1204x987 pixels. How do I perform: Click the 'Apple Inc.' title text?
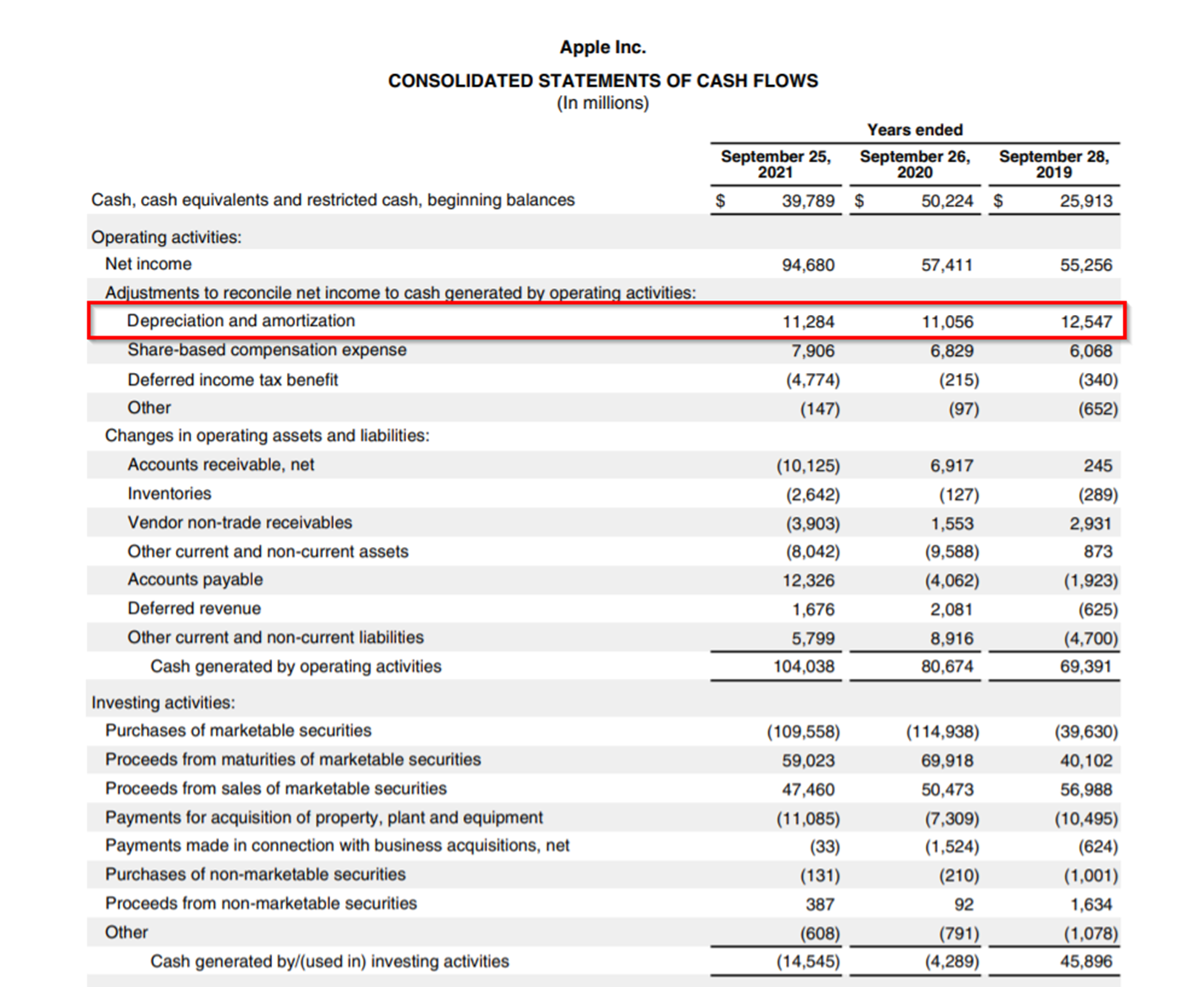[602, 48]
